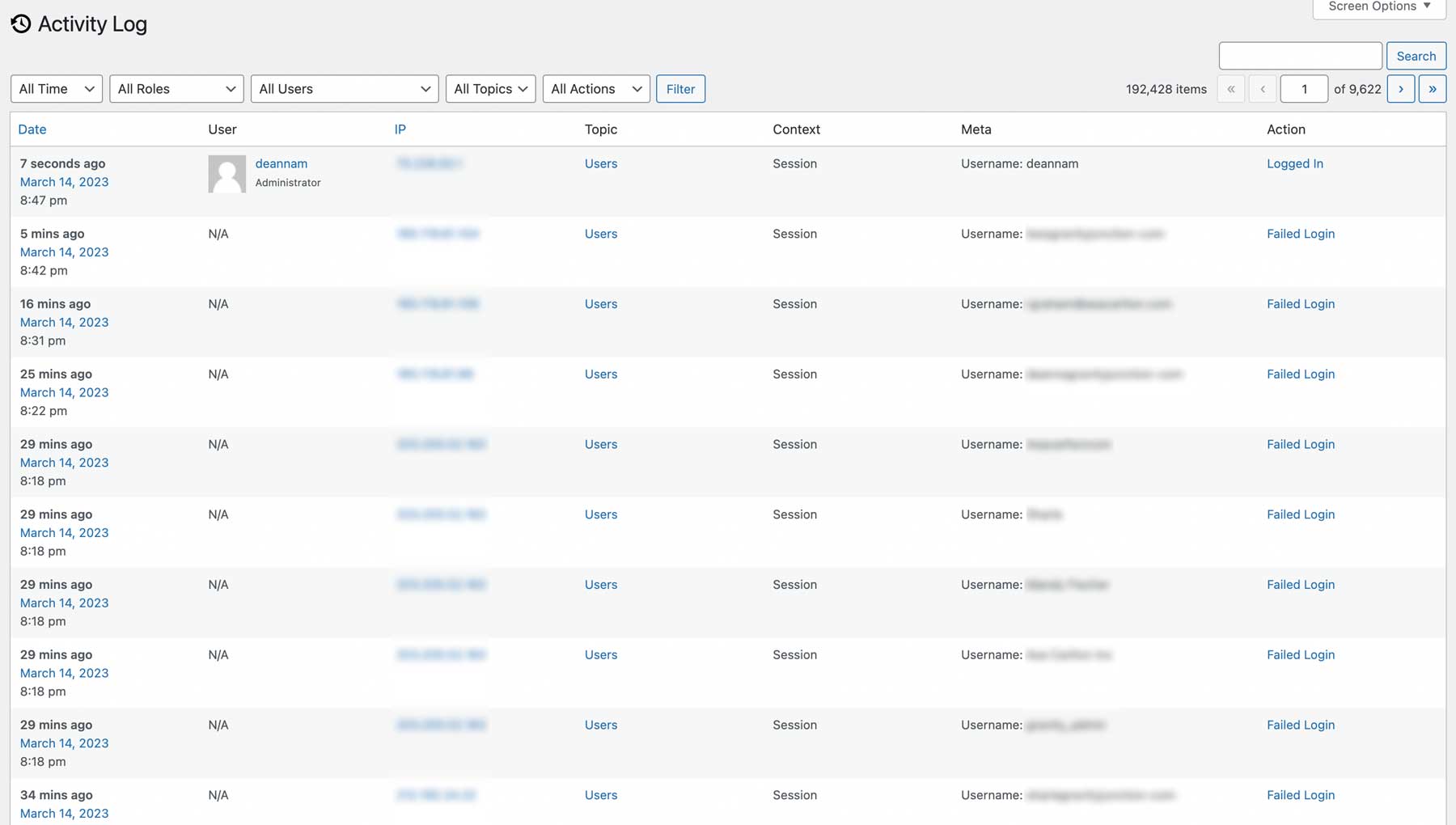The image size is (1456, 825).
Task: Open the All Time dropdown
Action: coord(57,89)
